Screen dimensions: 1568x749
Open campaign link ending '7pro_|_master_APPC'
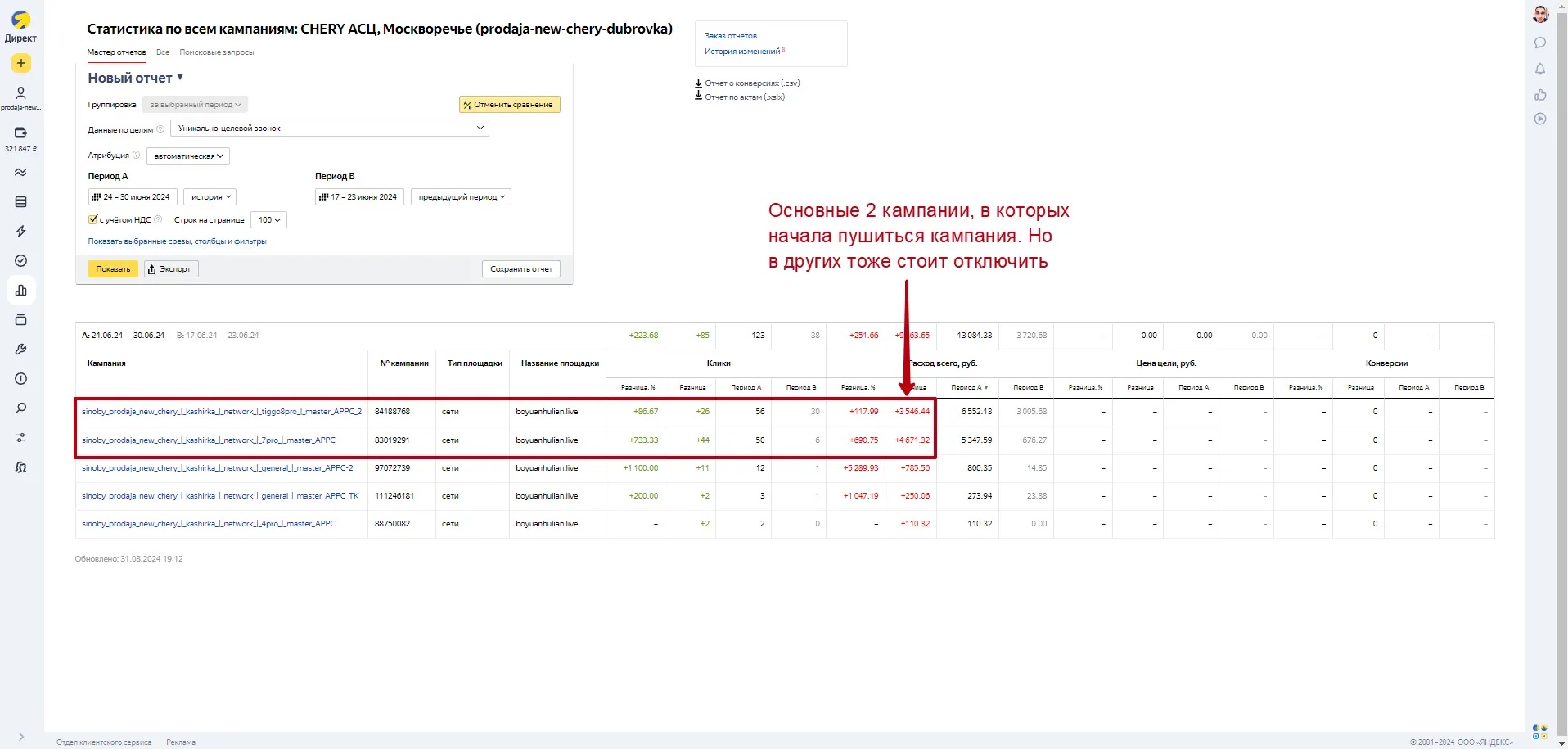(x=209, y=440)
